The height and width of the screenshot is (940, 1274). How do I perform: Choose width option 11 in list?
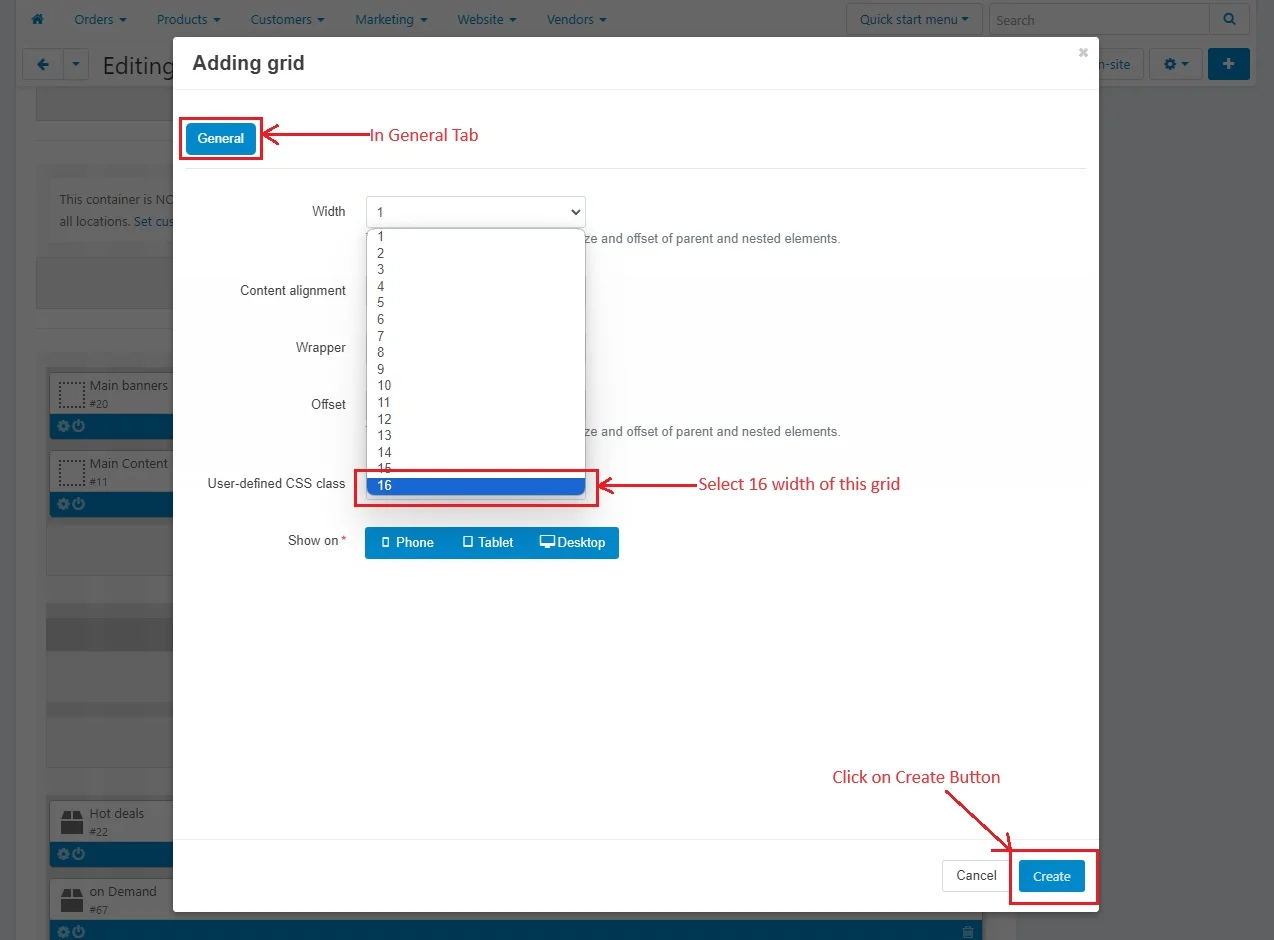[x=476, y=403]
